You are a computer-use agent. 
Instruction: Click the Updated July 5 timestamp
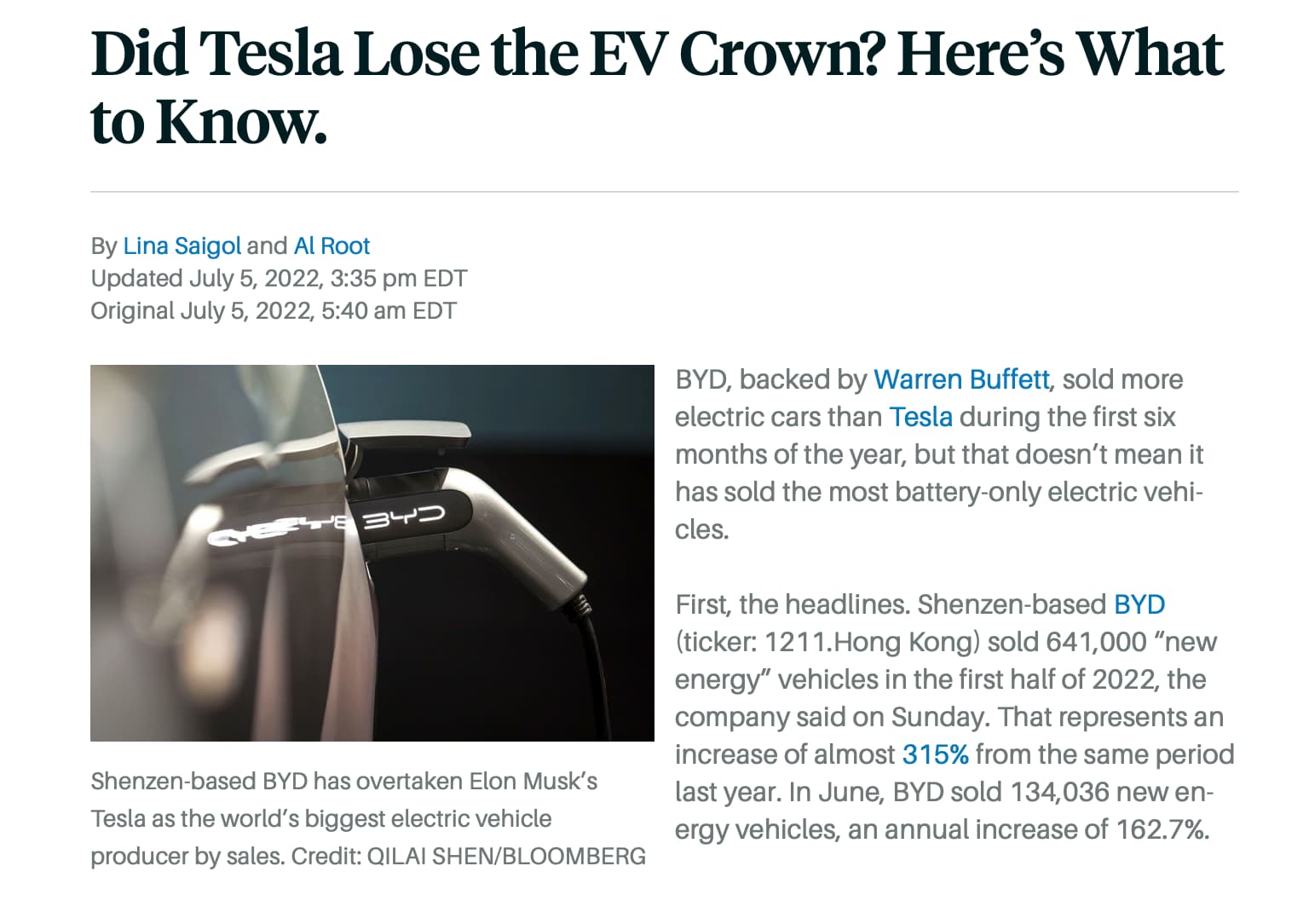[279, 279]
